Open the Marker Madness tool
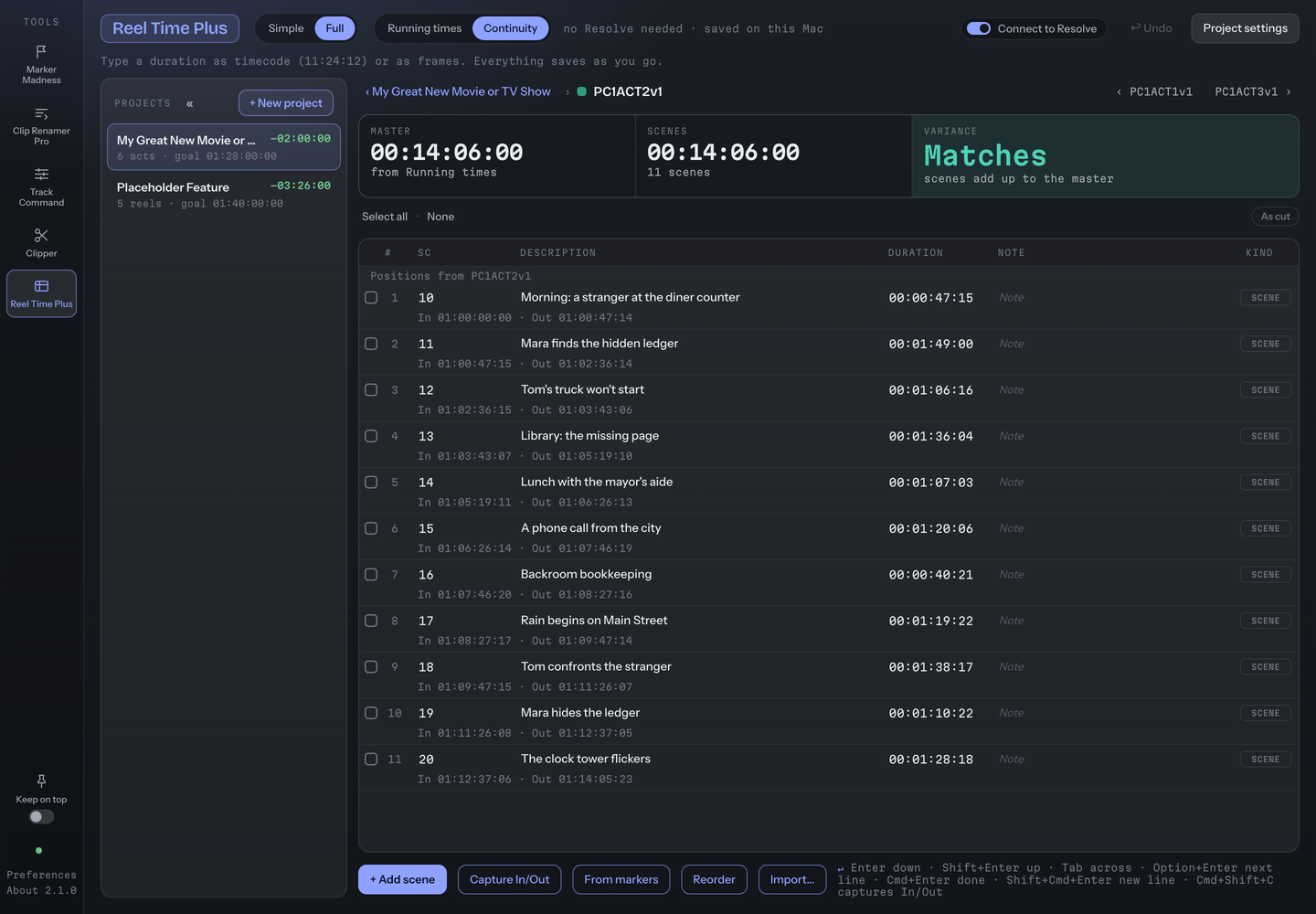 tap(41, 64)
